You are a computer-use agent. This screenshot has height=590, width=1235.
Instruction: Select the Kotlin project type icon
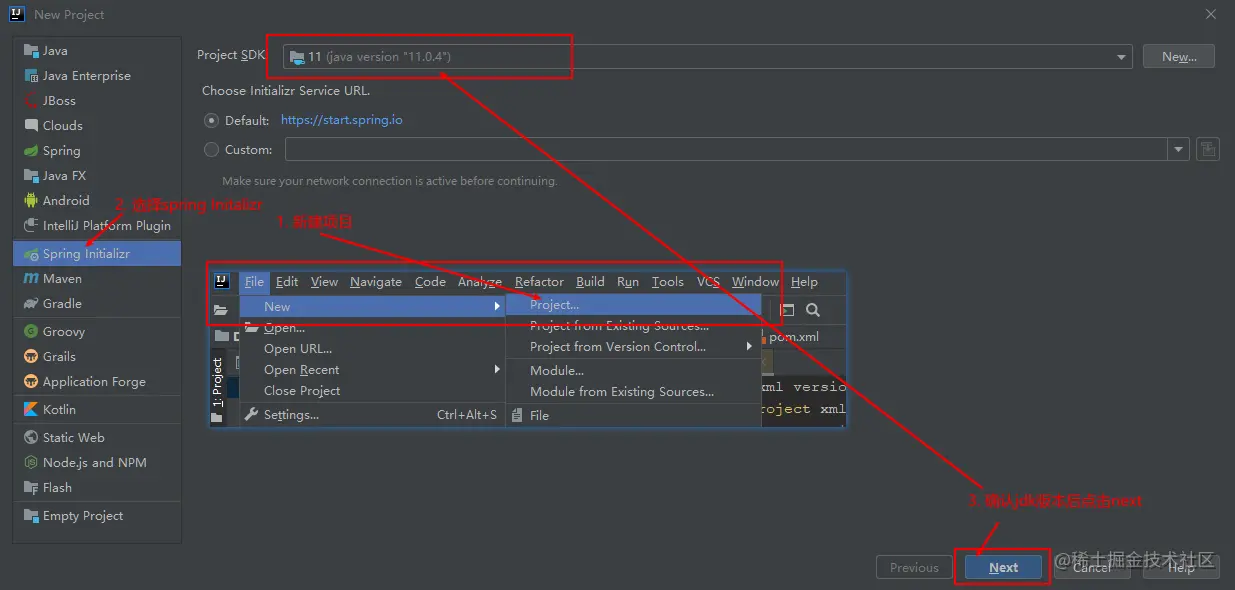31,410
